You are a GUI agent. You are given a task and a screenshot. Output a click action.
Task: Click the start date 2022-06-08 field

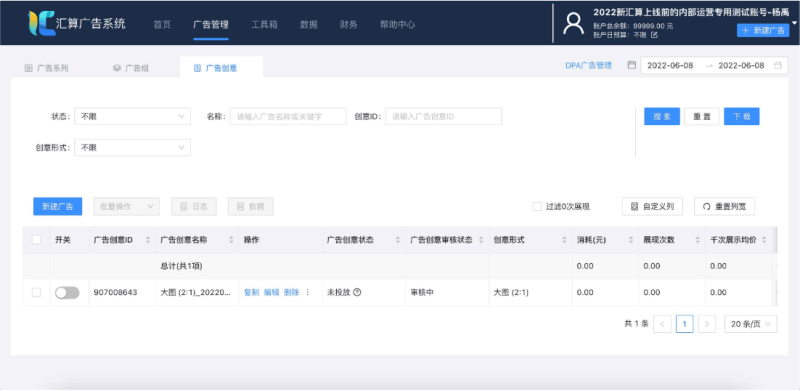(x=670, y=65)
